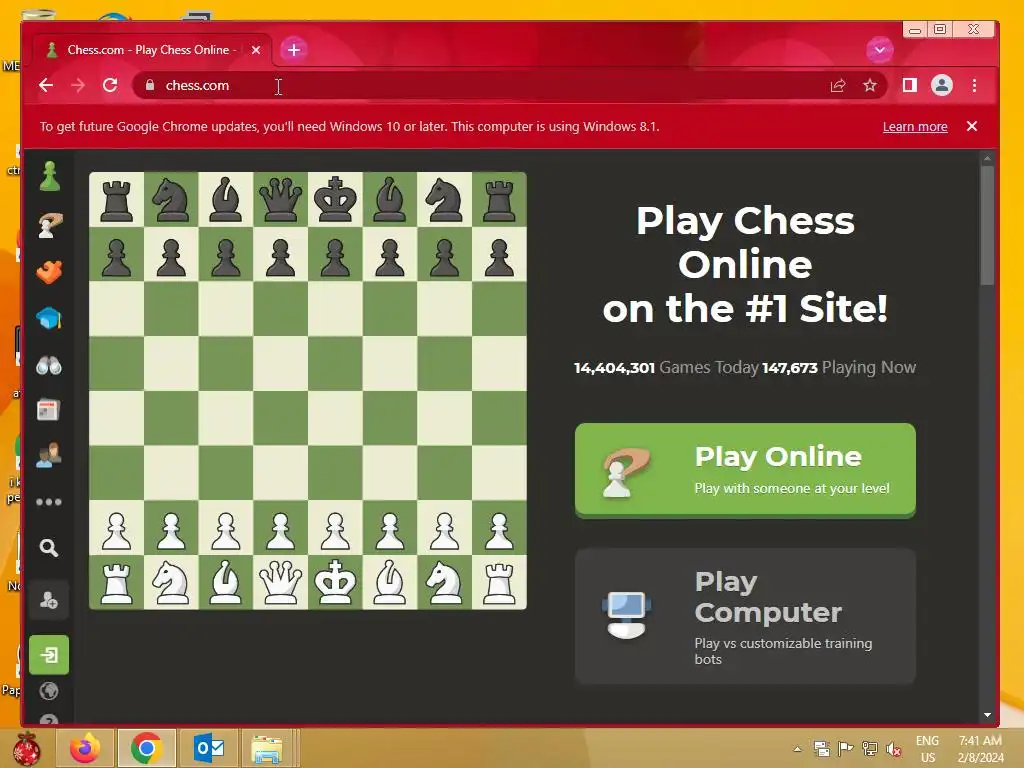Click the Start ornament button on taskbar
The width and height of the screenshot is (1024, 768).
pos(26,748)
